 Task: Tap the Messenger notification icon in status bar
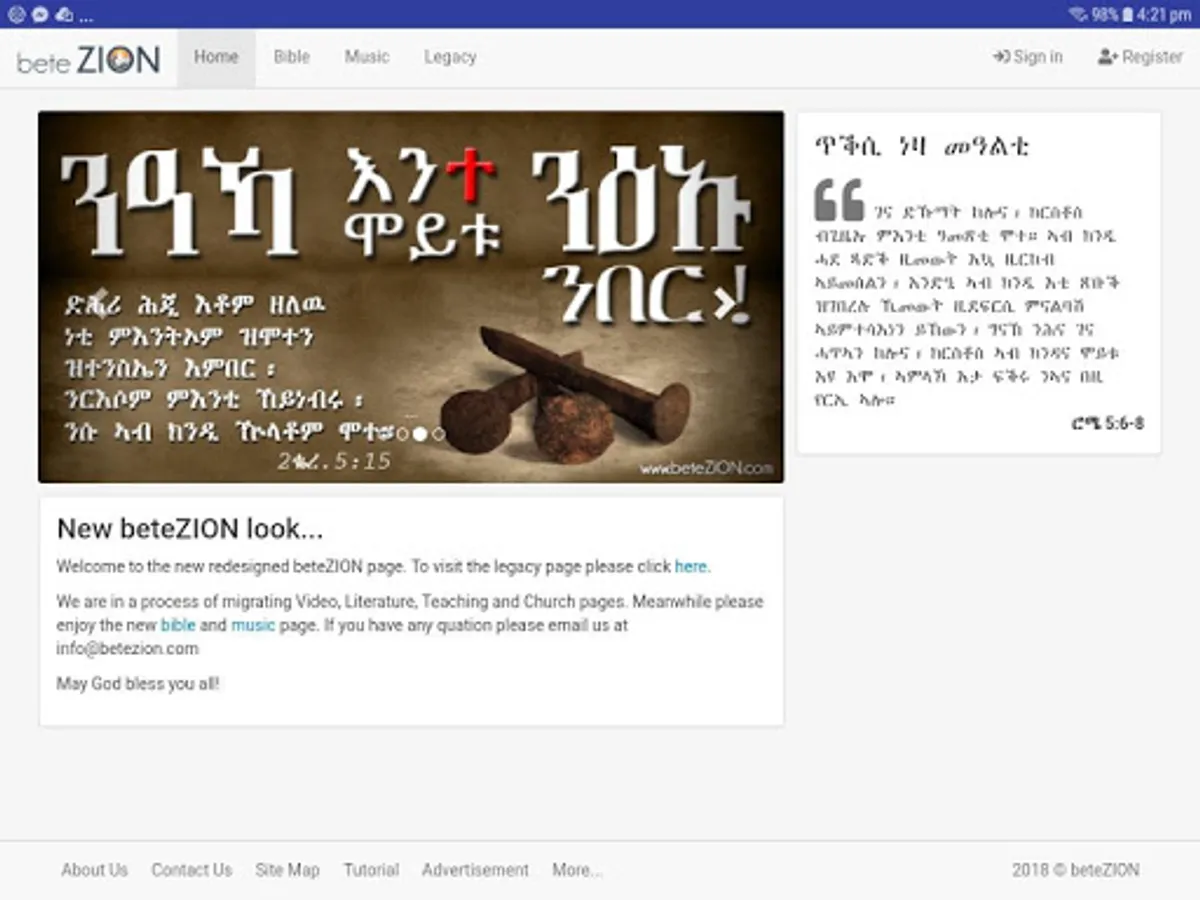[39, 14]
